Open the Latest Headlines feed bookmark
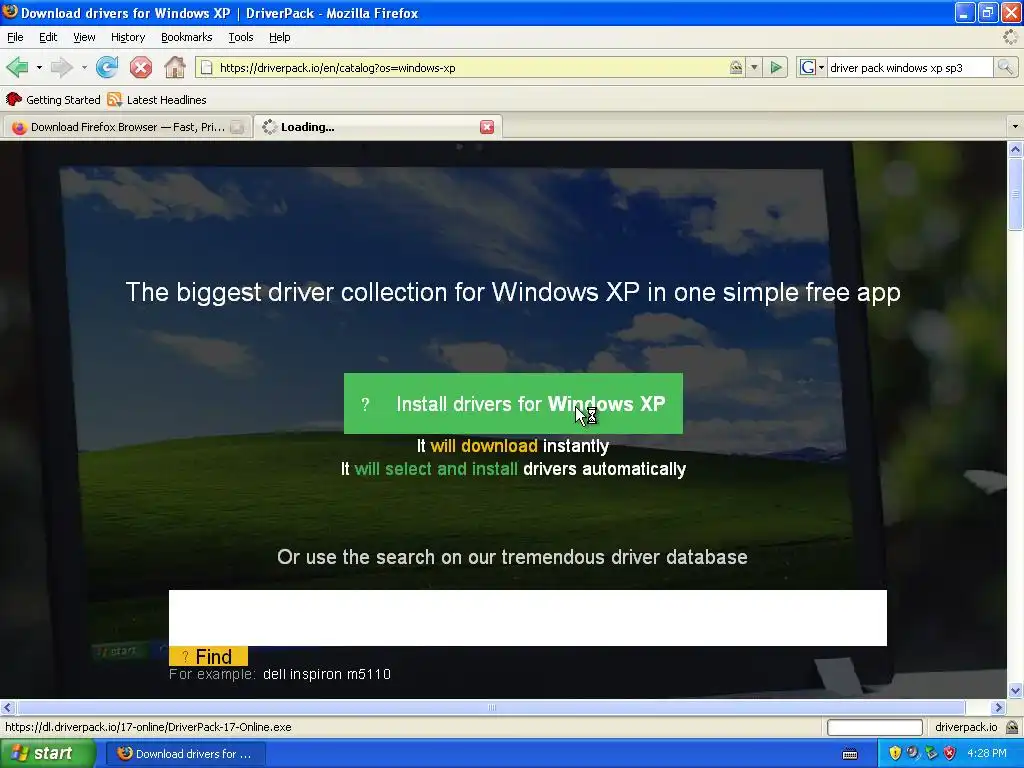 157,99
